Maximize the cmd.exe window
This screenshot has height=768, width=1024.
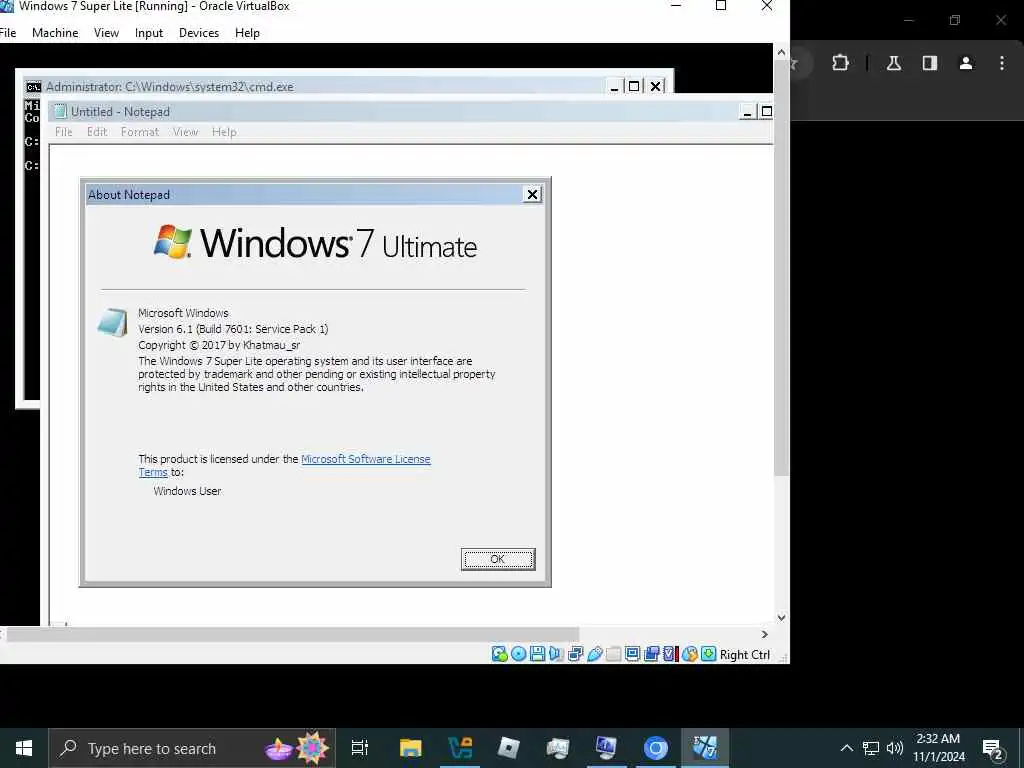point(633,86)
